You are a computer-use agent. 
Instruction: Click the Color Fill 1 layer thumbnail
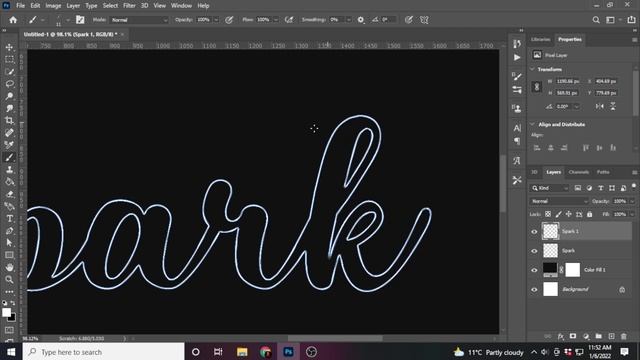coord(550,270)
